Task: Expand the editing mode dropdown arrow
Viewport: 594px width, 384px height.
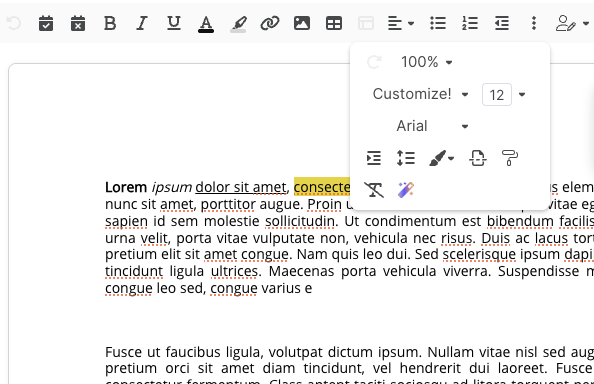Action: (586, 23)
